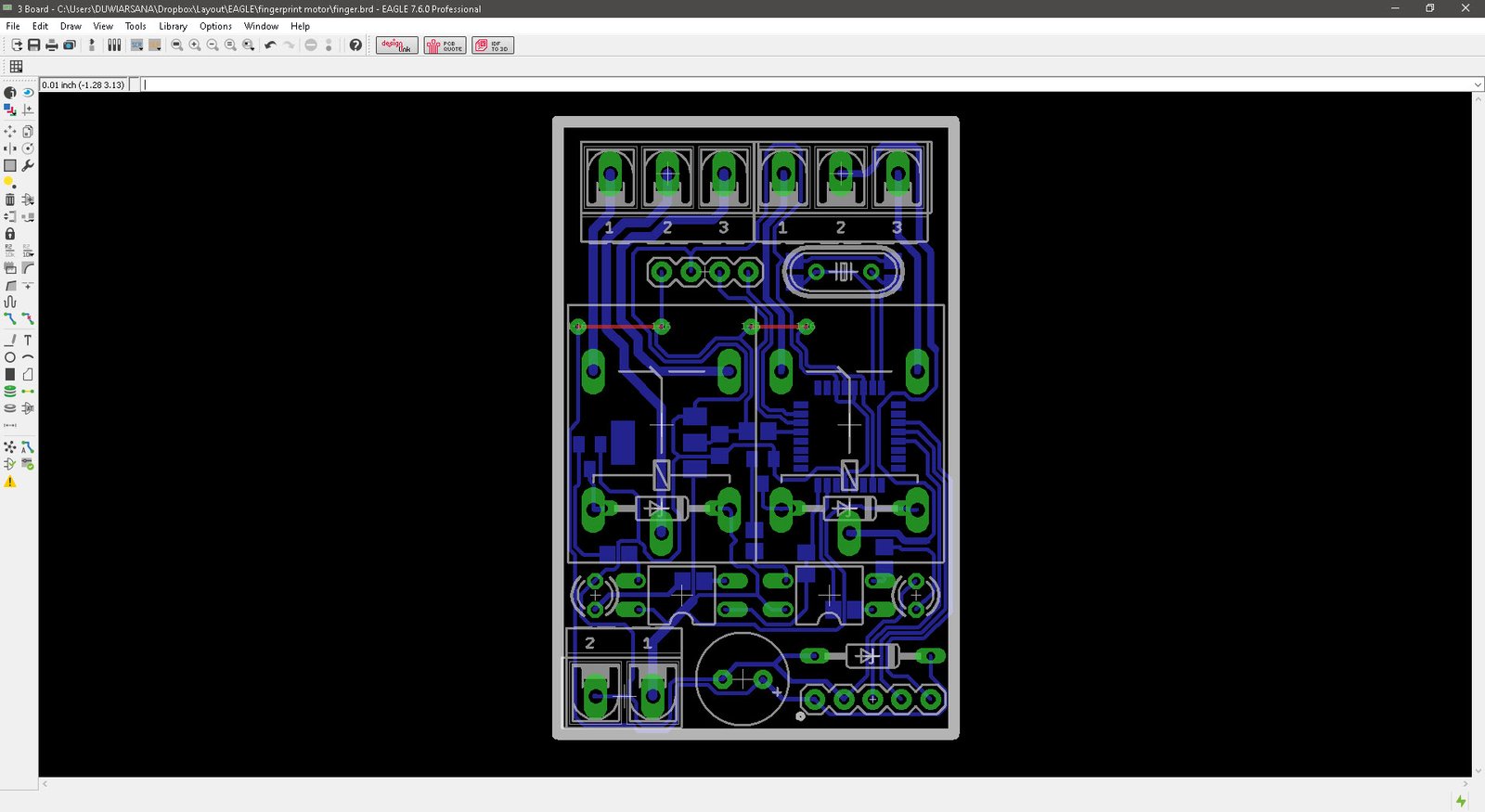Open the File menu
The image size is (1485, 812).
tap(13, 26)
